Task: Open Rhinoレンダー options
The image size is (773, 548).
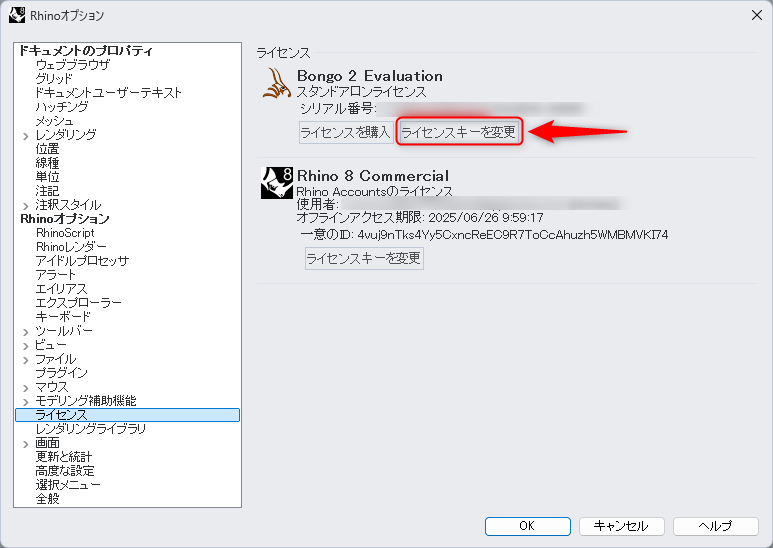Action: point(71,246)
